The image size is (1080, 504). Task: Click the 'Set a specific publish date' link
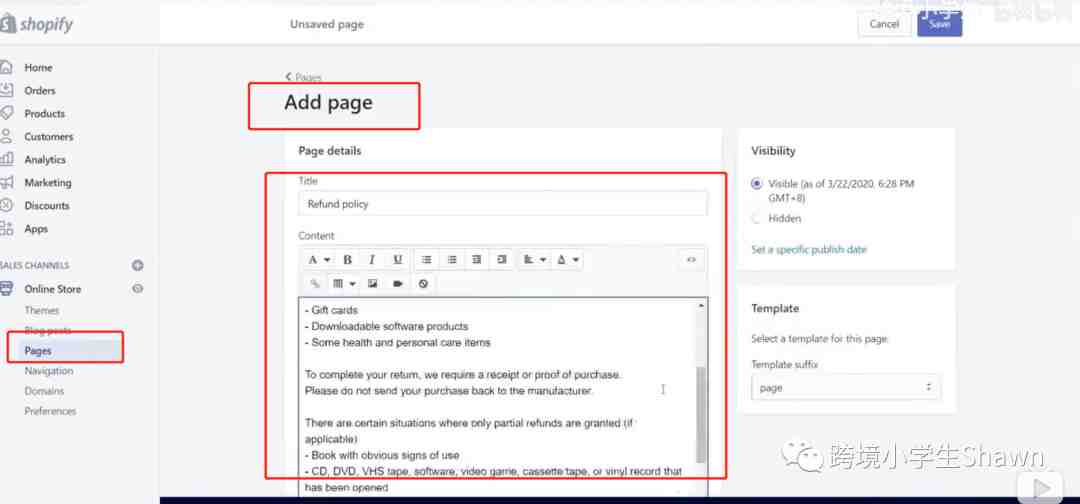(x=808, y=250)
